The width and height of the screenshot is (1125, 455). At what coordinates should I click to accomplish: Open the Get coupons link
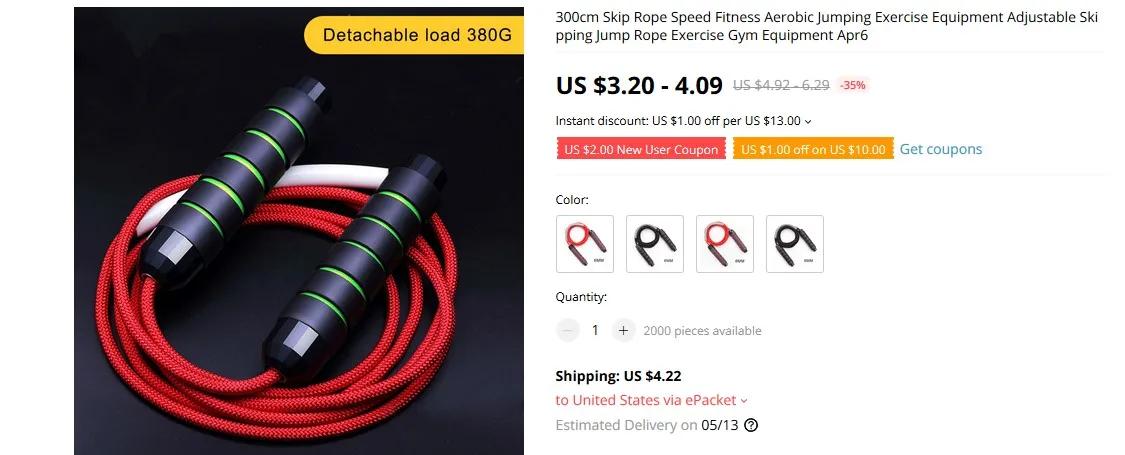pyautogui.click(x=941, y=149)
